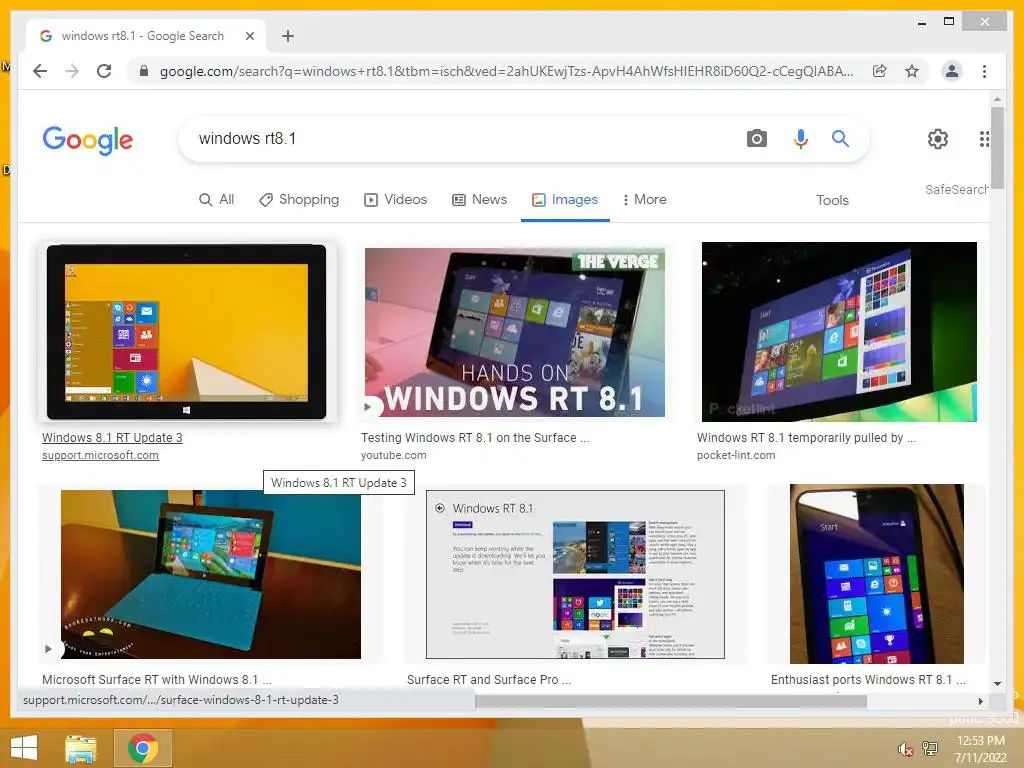Open Microsoft Surface RT with Windows 8.1 title
This screenshot has width=1024, height=768.
point(157,680)
